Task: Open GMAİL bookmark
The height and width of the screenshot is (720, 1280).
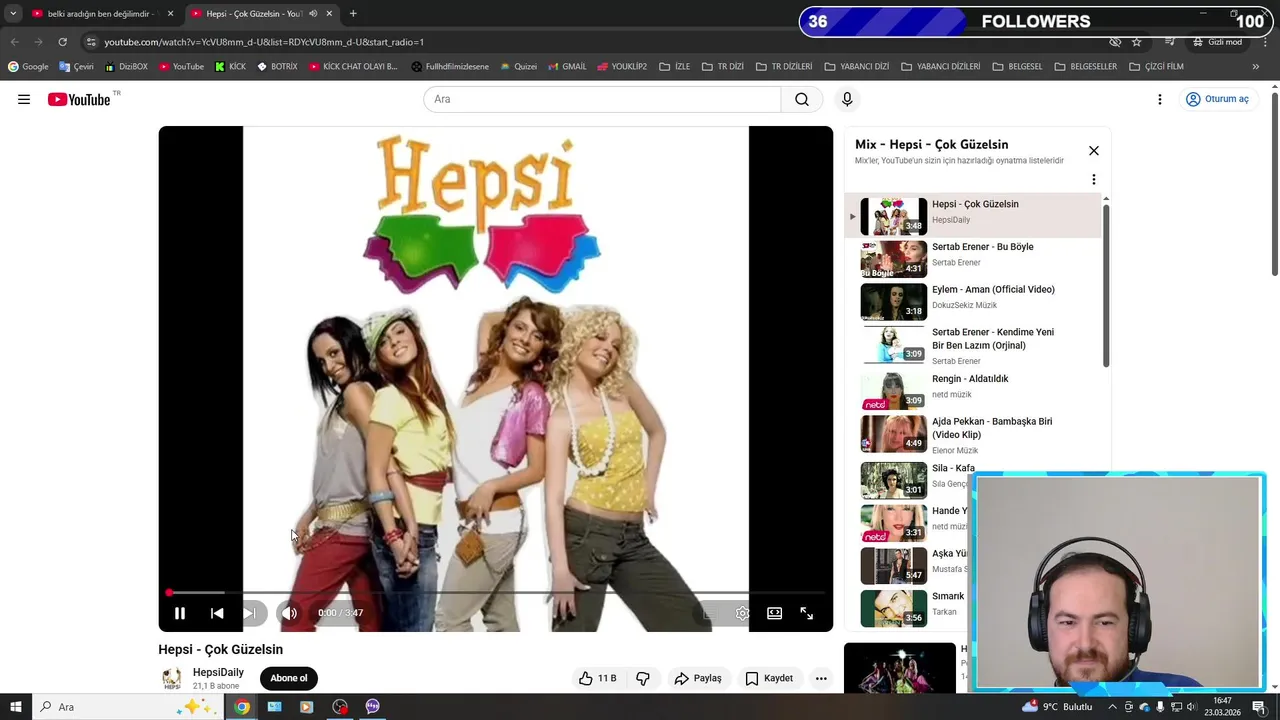Action: click(x=566, y=67)
